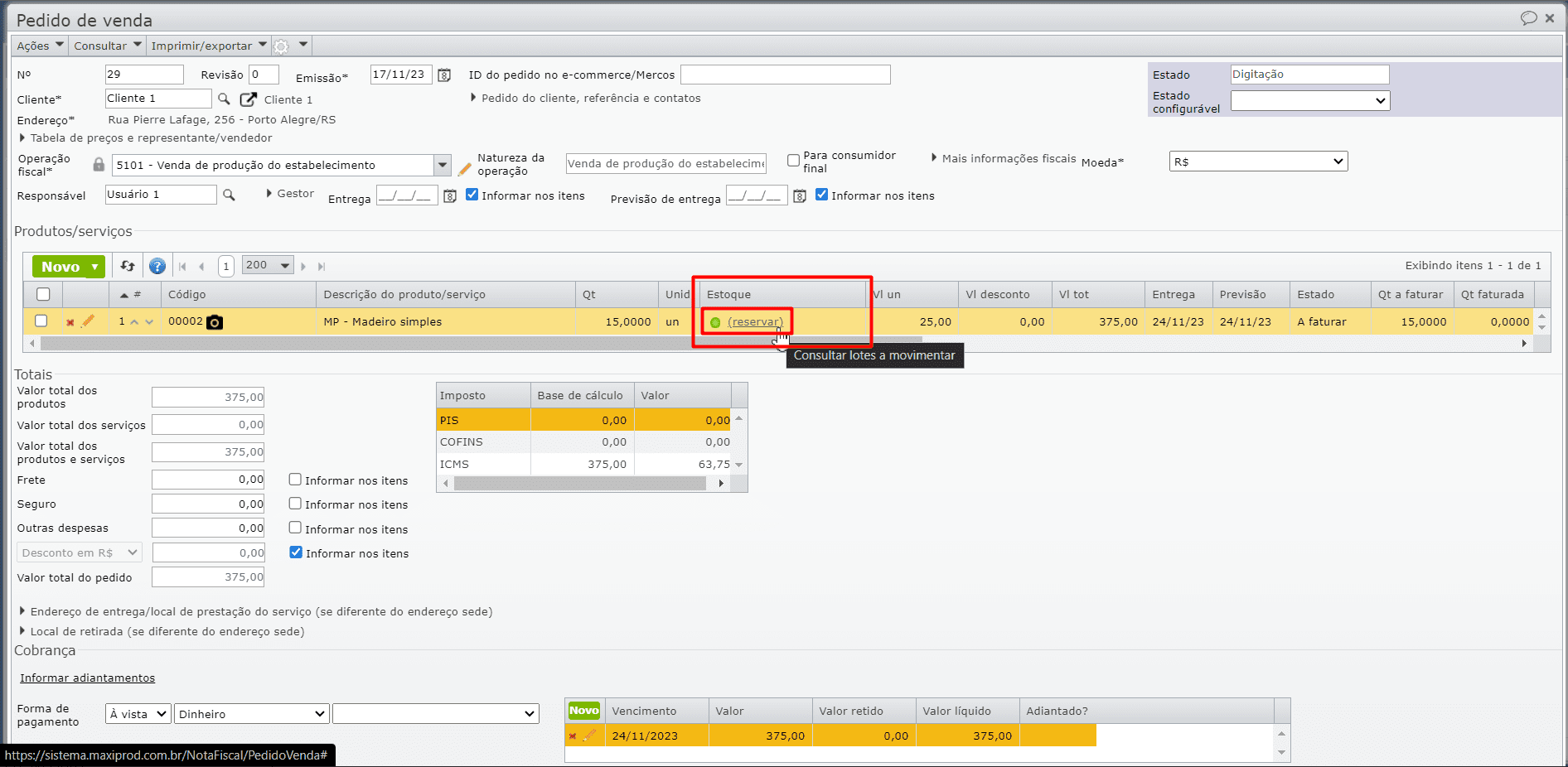Toggle Para consumidor final checkbox
The height and width of the screenshot is (767, 1568).
pyautogui.click(x=793, y=160)
